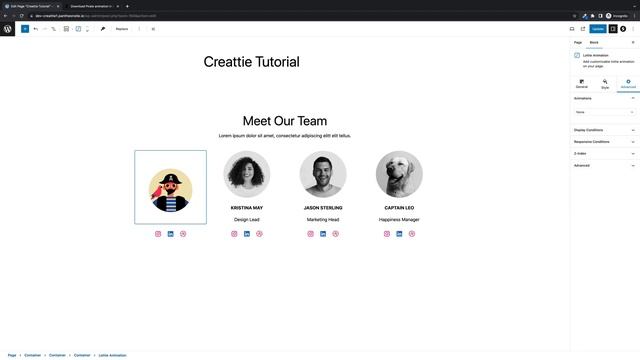Click the JASON STERLING name text
Image resolution: width=640 pixels, height=360 pixels.
323,208
